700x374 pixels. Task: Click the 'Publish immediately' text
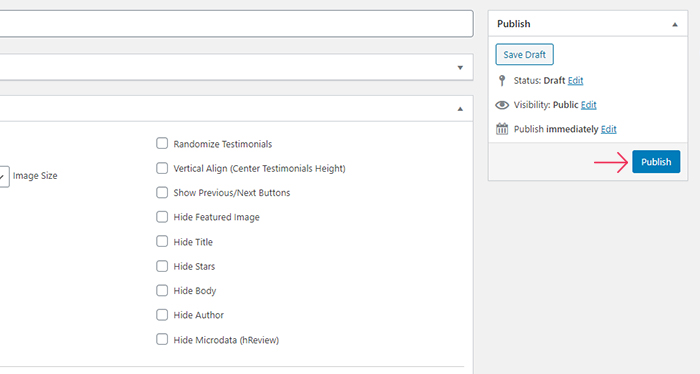[556, 129]
